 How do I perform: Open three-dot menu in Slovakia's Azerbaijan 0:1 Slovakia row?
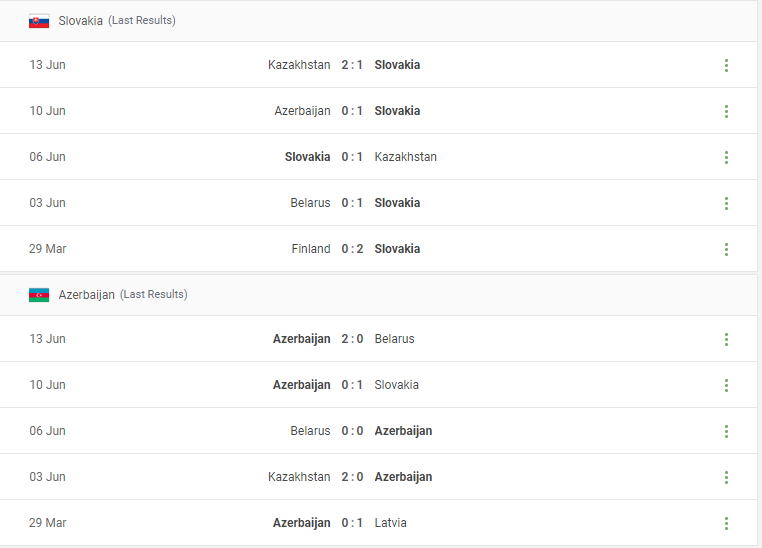coord(726,111)
